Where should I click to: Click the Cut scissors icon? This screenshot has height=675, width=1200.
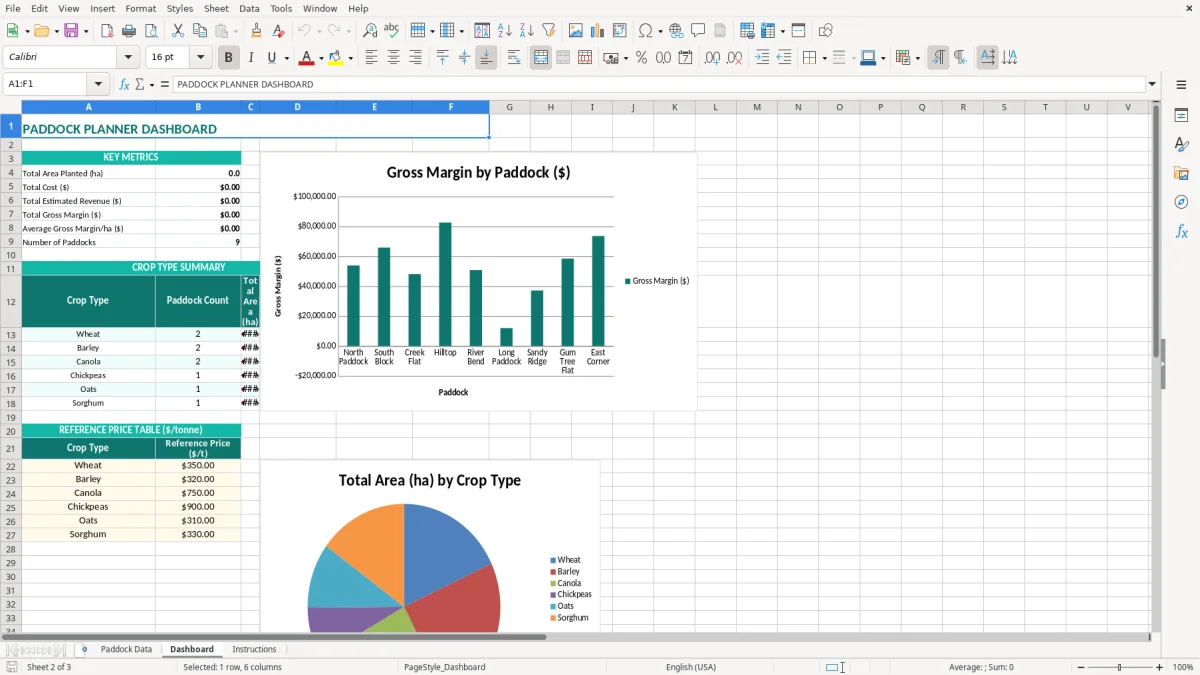tap(178, 31)
